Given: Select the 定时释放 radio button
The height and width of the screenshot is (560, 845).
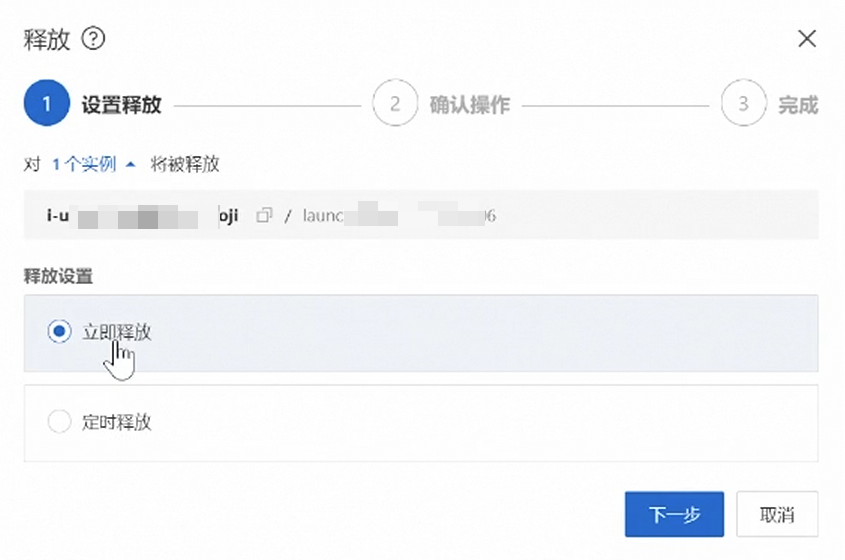Looking at the screenshot, I should pos(59,422).
